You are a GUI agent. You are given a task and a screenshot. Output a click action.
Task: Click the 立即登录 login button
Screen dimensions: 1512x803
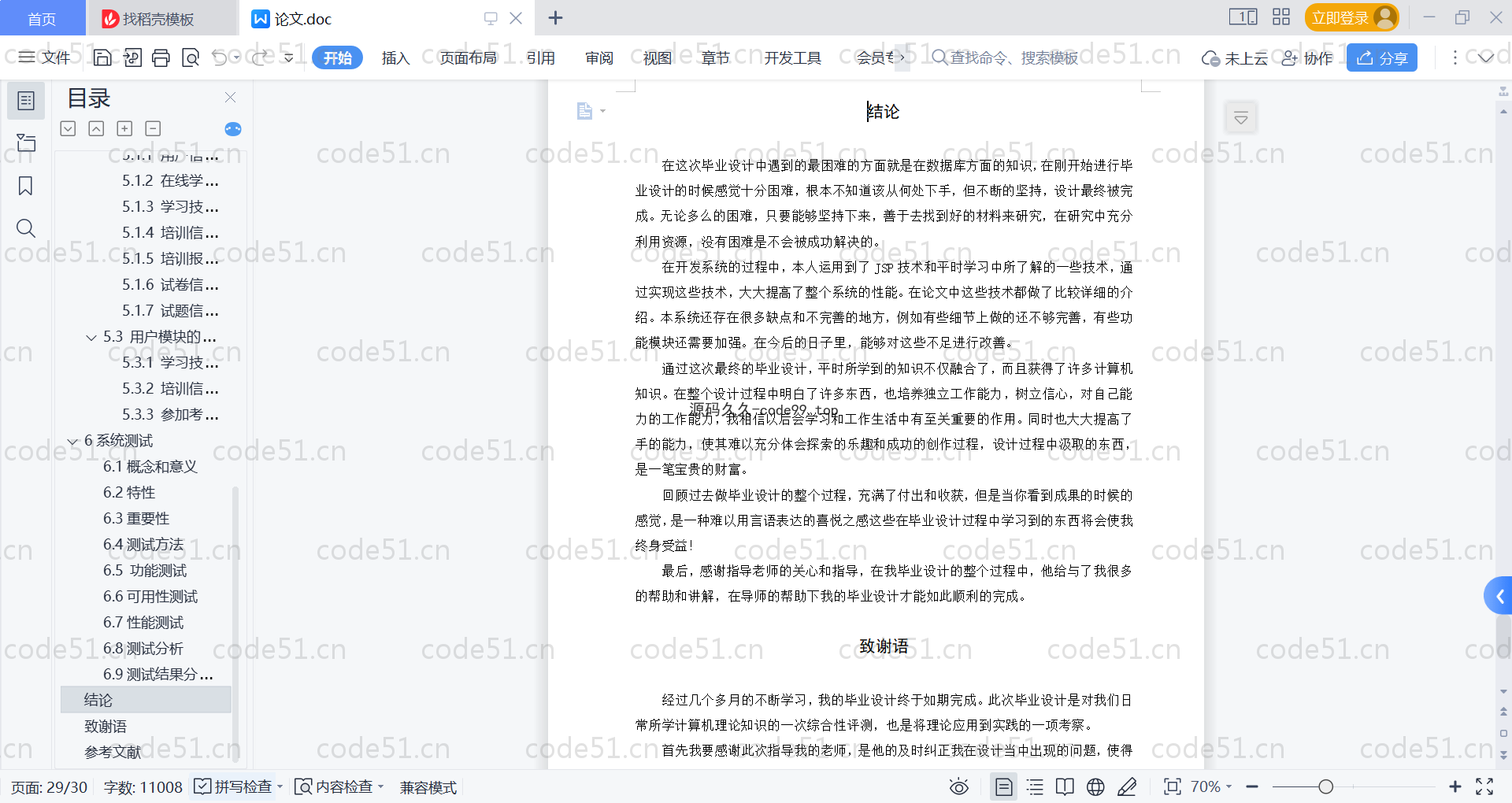(1351, 17)
